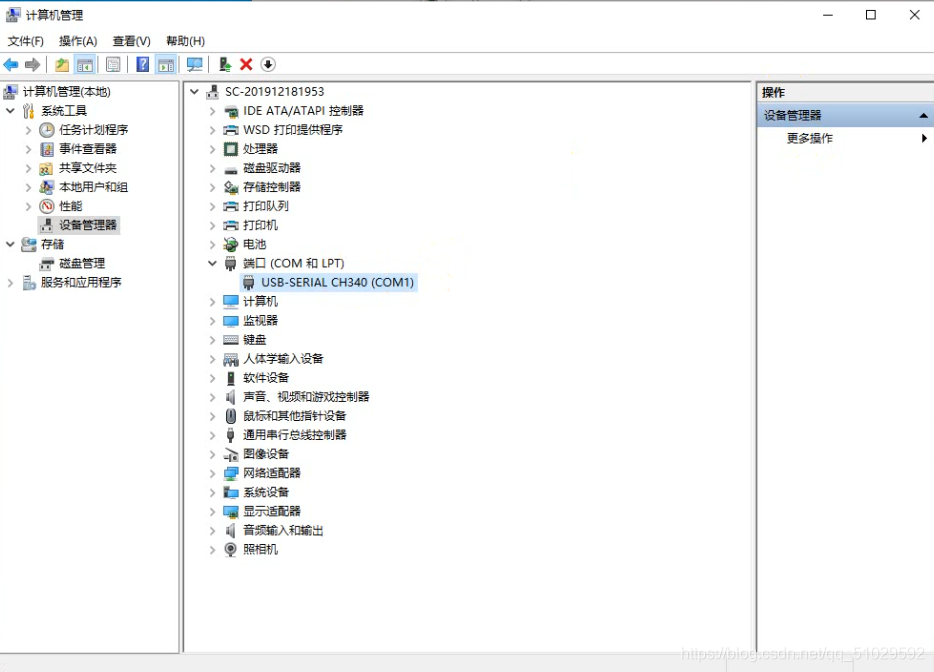Collapse the 系统工具 node
This screenshot has height=672, width=934.
(x=10, y=111)
